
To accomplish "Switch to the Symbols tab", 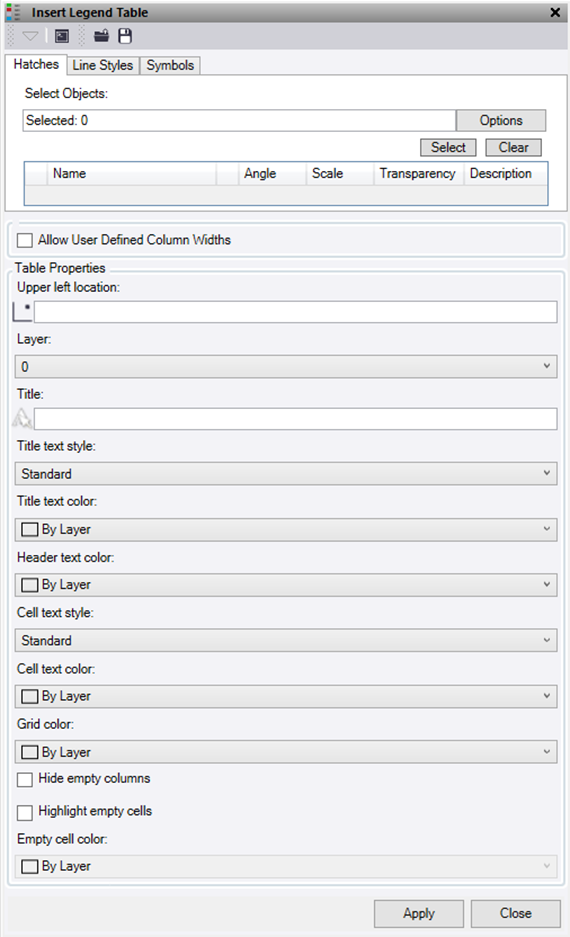I will 170,65.
